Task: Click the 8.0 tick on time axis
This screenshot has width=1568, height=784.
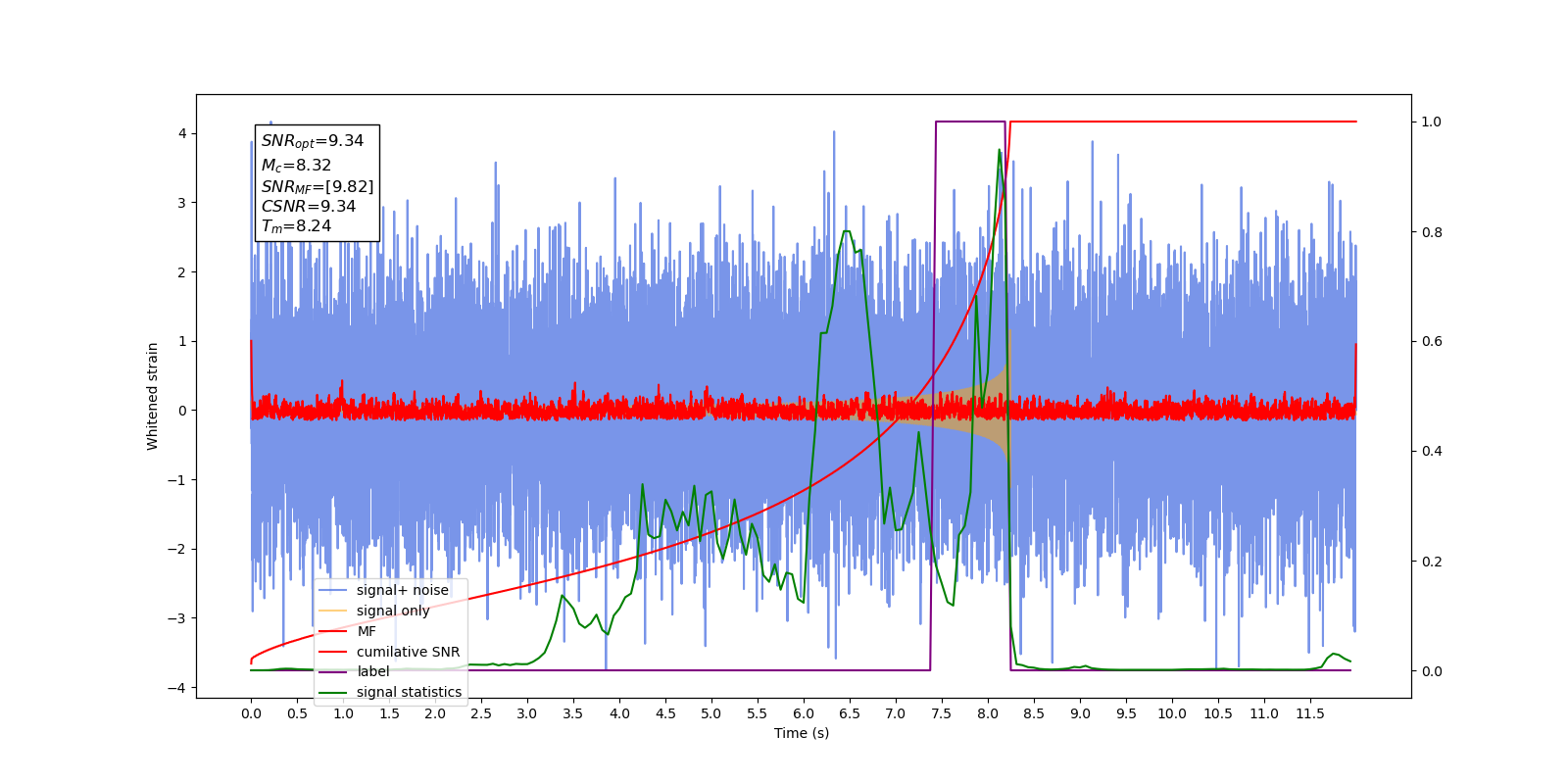Action: tap(988, 713)
